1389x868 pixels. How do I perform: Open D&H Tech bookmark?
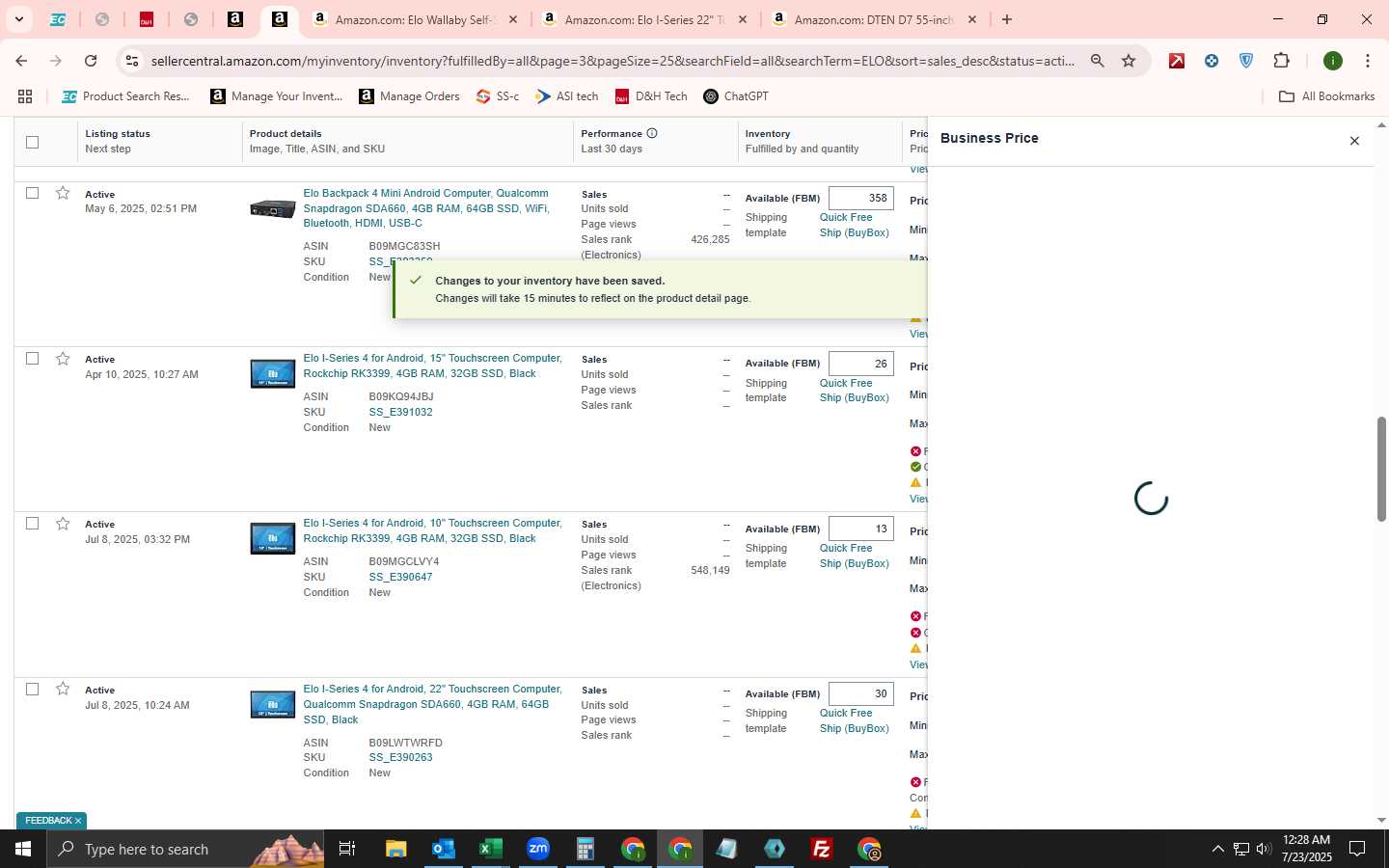point(651,96)
